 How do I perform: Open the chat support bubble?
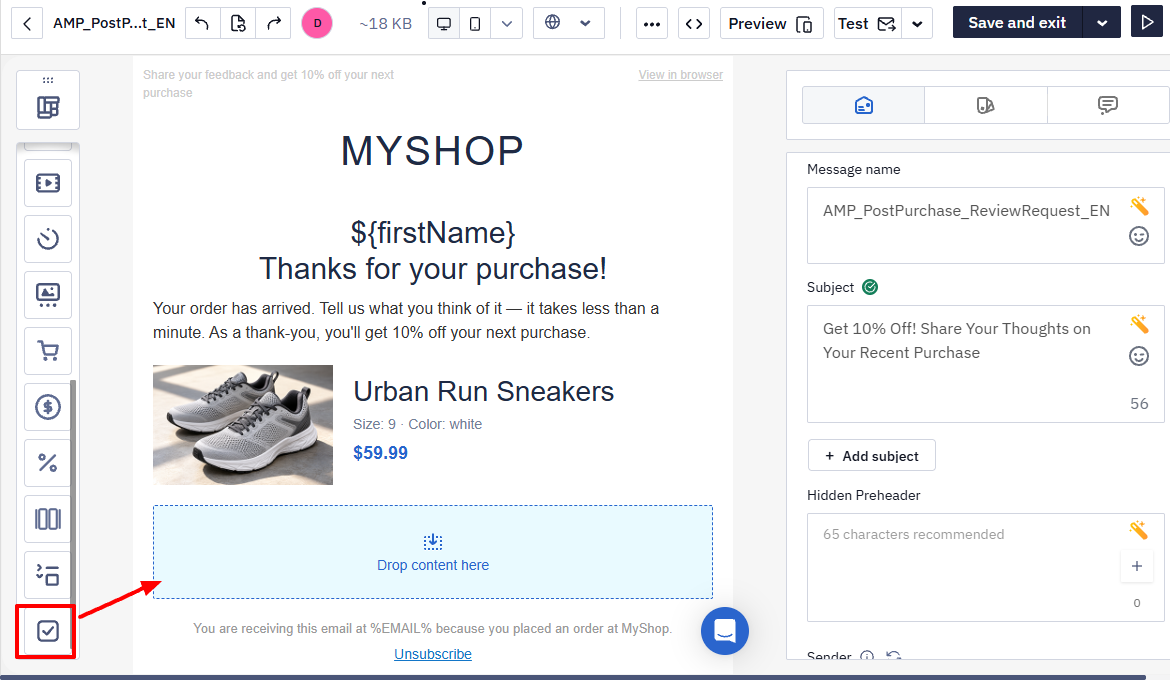pyautogui.click(x=725, y=631)
